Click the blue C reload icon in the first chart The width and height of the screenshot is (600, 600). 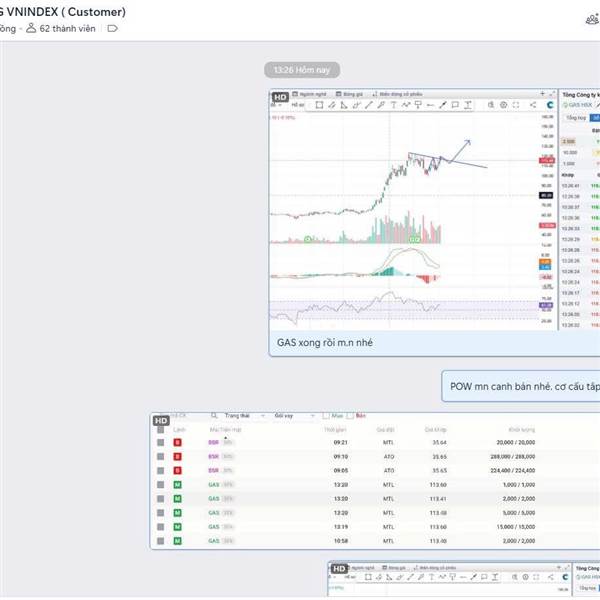(x=550, y=105)
